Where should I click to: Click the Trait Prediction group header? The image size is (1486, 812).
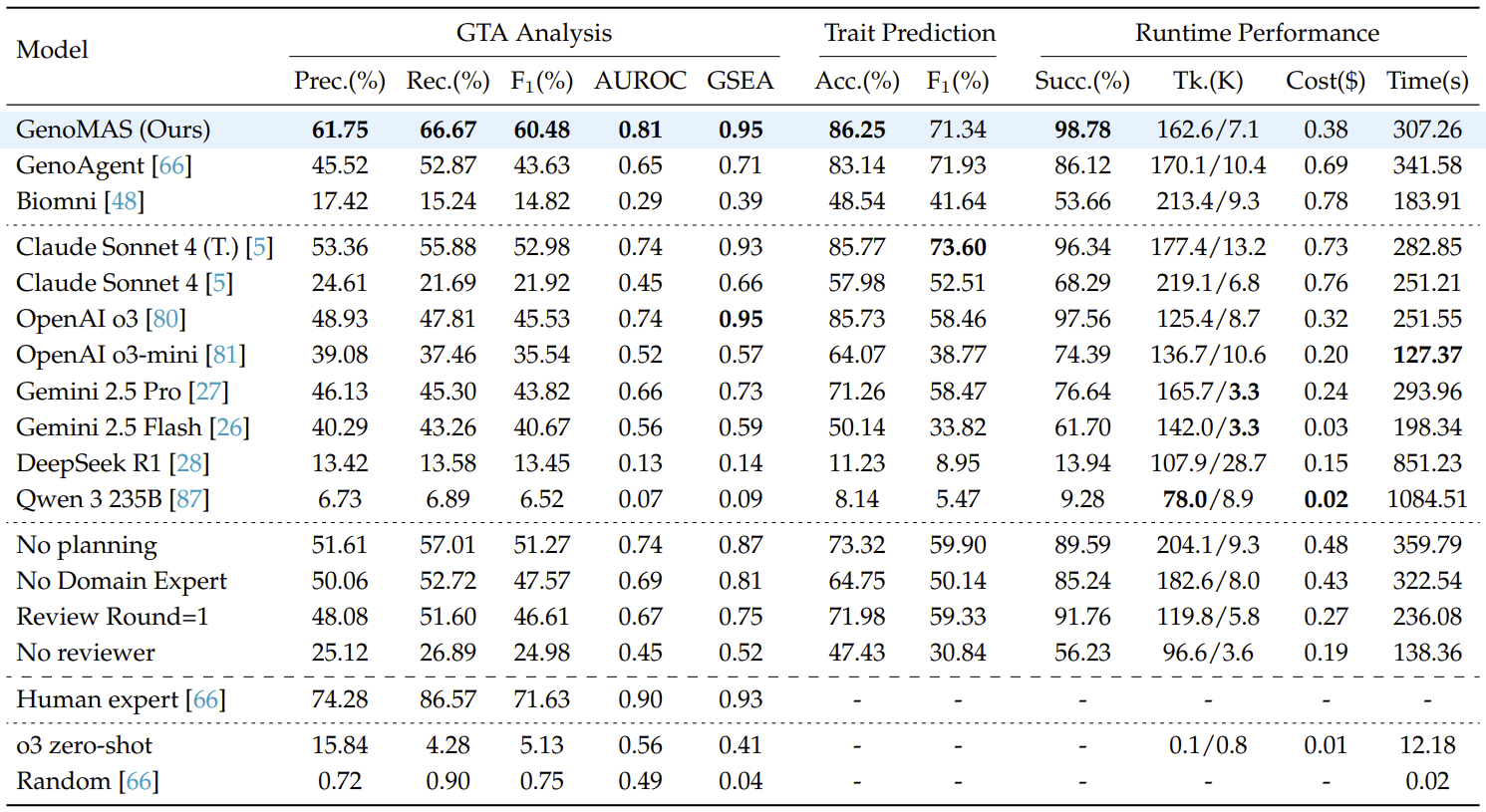coord(909,33)
